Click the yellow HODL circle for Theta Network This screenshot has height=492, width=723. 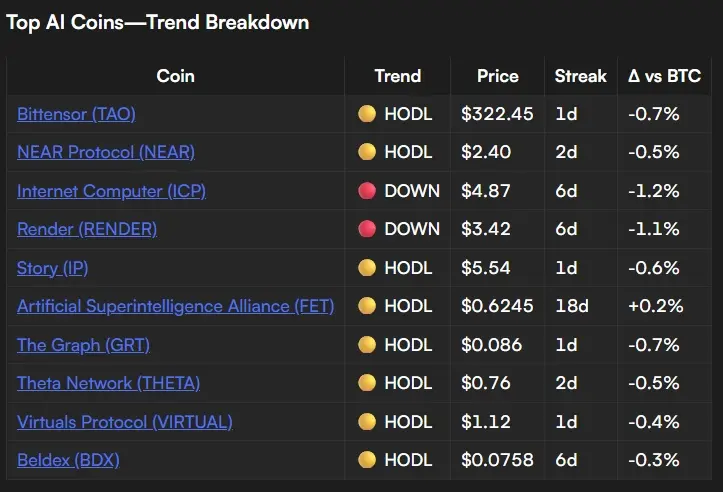click(x=367, y=383)
